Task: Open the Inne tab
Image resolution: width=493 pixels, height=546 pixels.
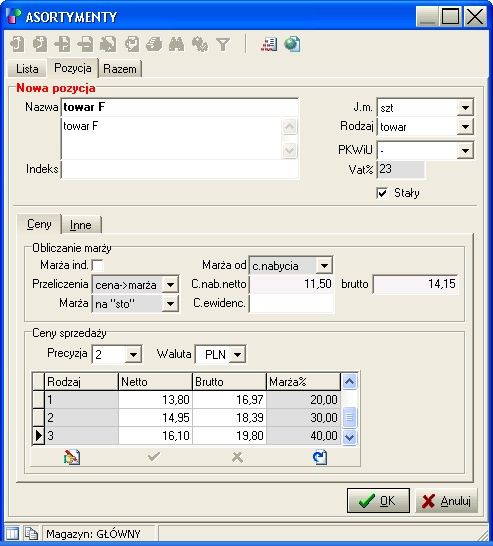Action: (81, 225)
